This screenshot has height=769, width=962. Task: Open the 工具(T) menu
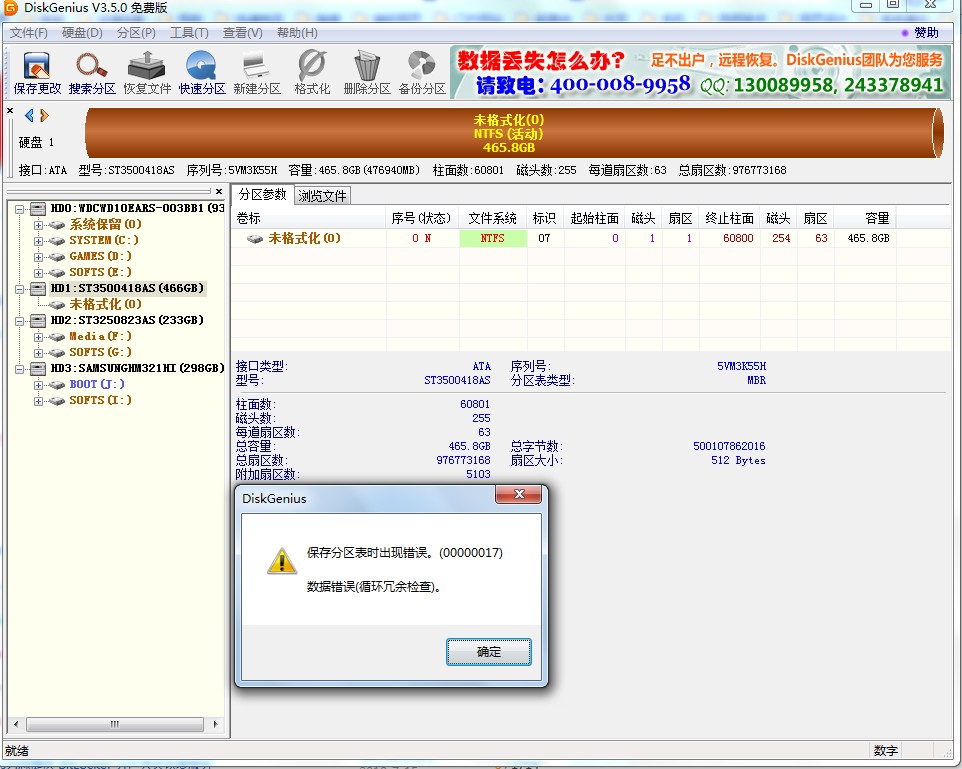pos(189,33)
